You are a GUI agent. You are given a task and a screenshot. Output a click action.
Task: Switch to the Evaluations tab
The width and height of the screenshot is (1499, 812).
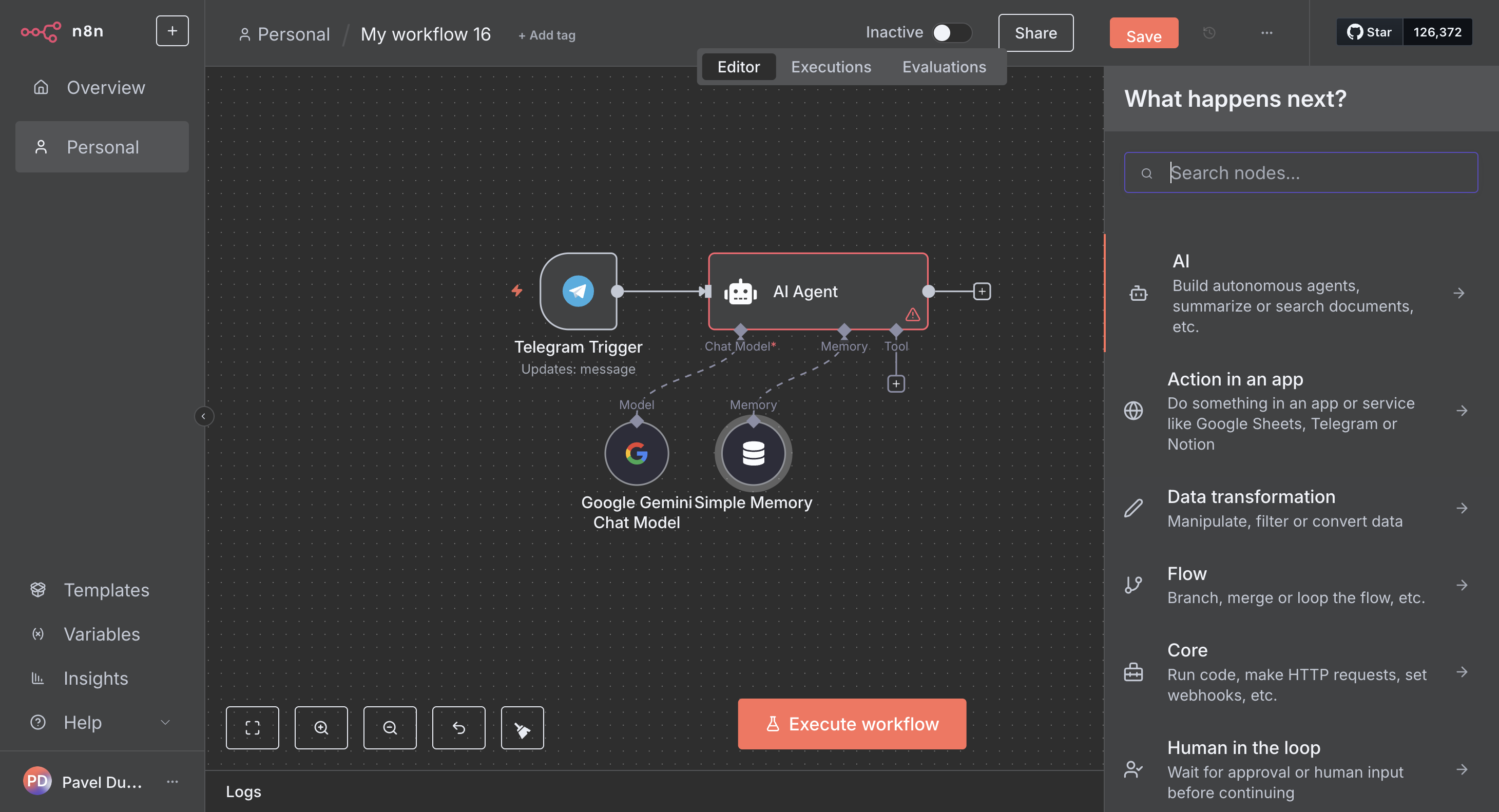943,67
